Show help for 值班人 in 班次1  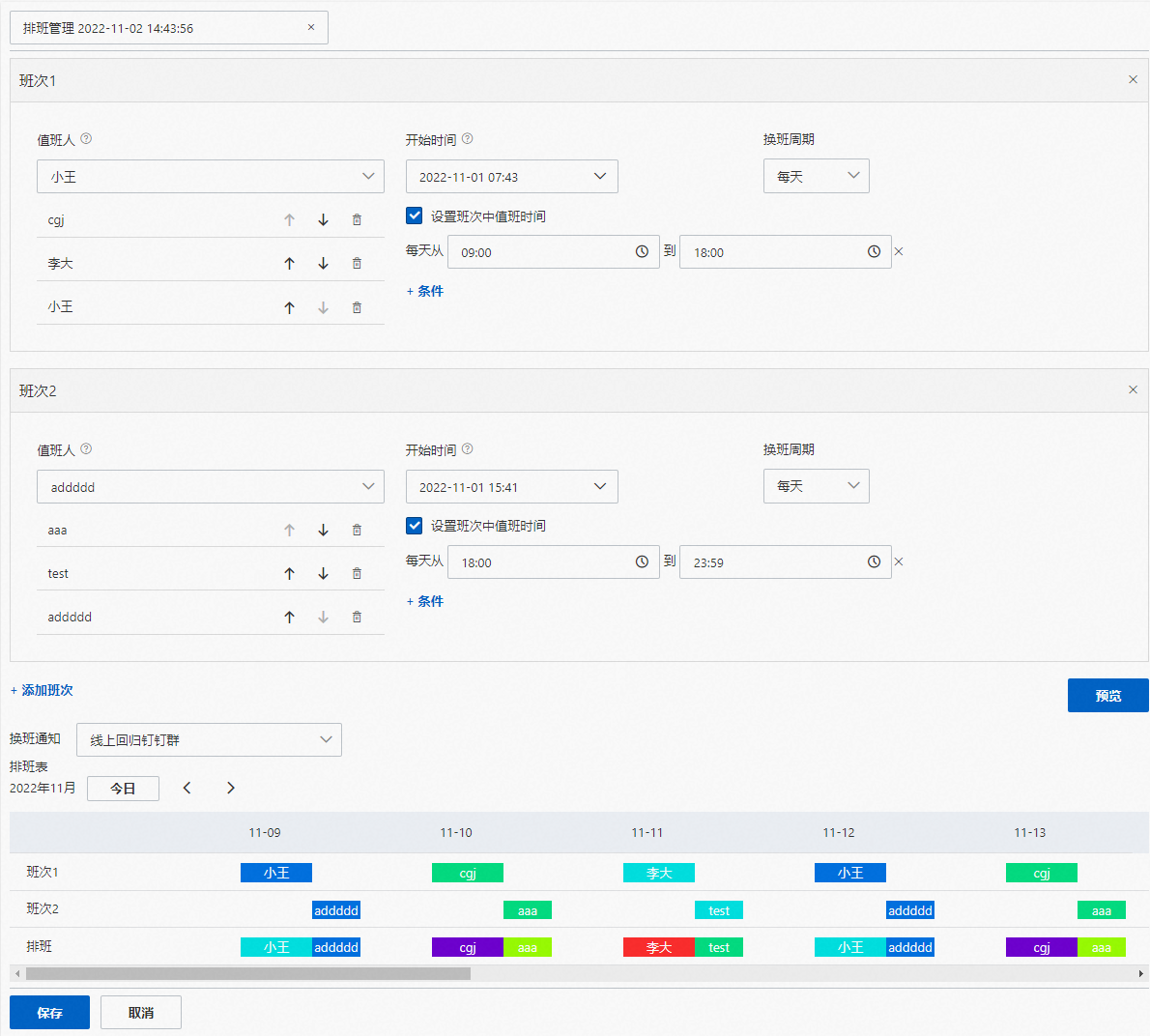86,138
